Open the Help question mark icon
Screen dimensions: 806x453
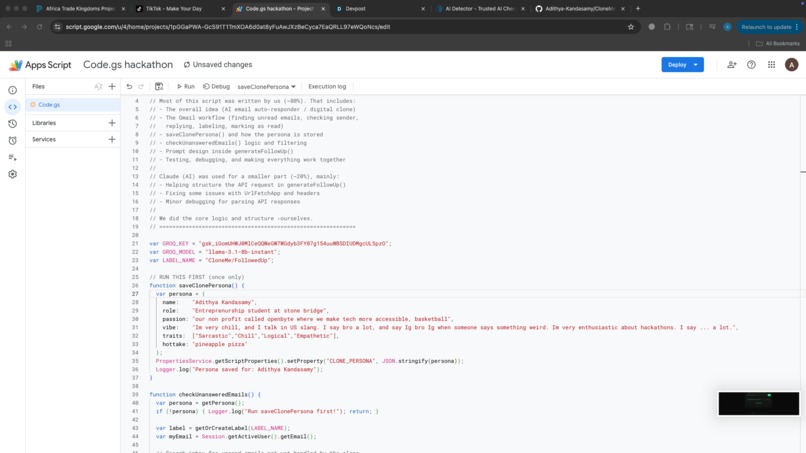point(752,65)
